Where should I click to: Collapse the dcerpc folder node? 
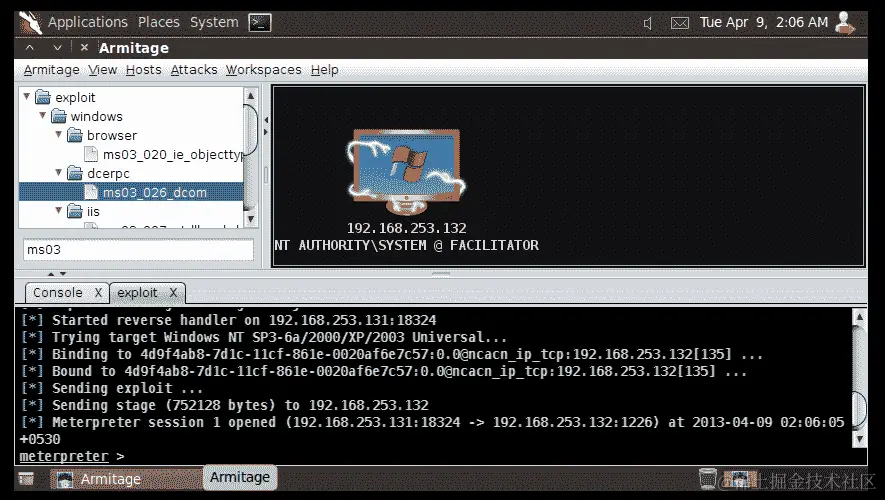coord(59,173)
